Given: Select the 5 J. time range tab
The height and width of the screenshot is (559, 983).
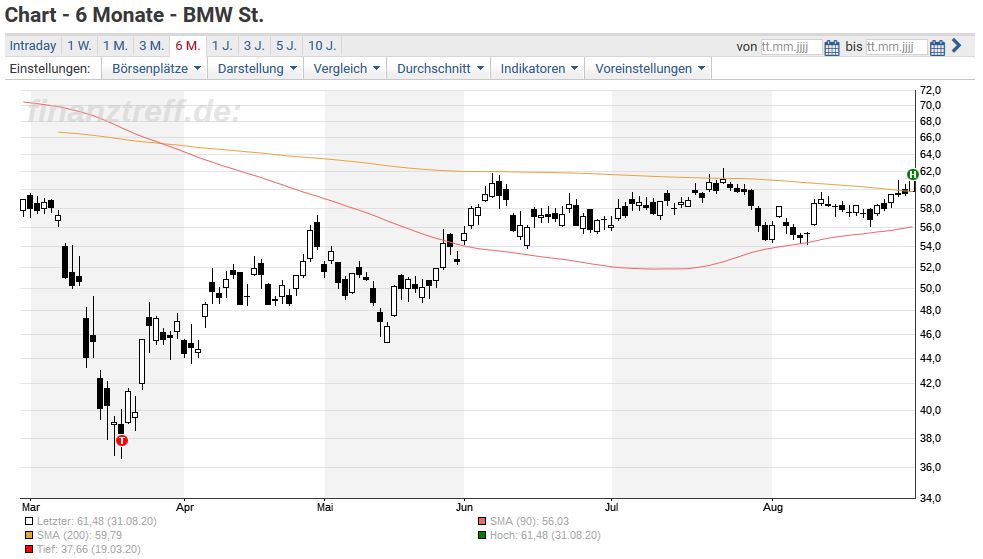Looking at the screenshot, I should click(x=286, y=46).
